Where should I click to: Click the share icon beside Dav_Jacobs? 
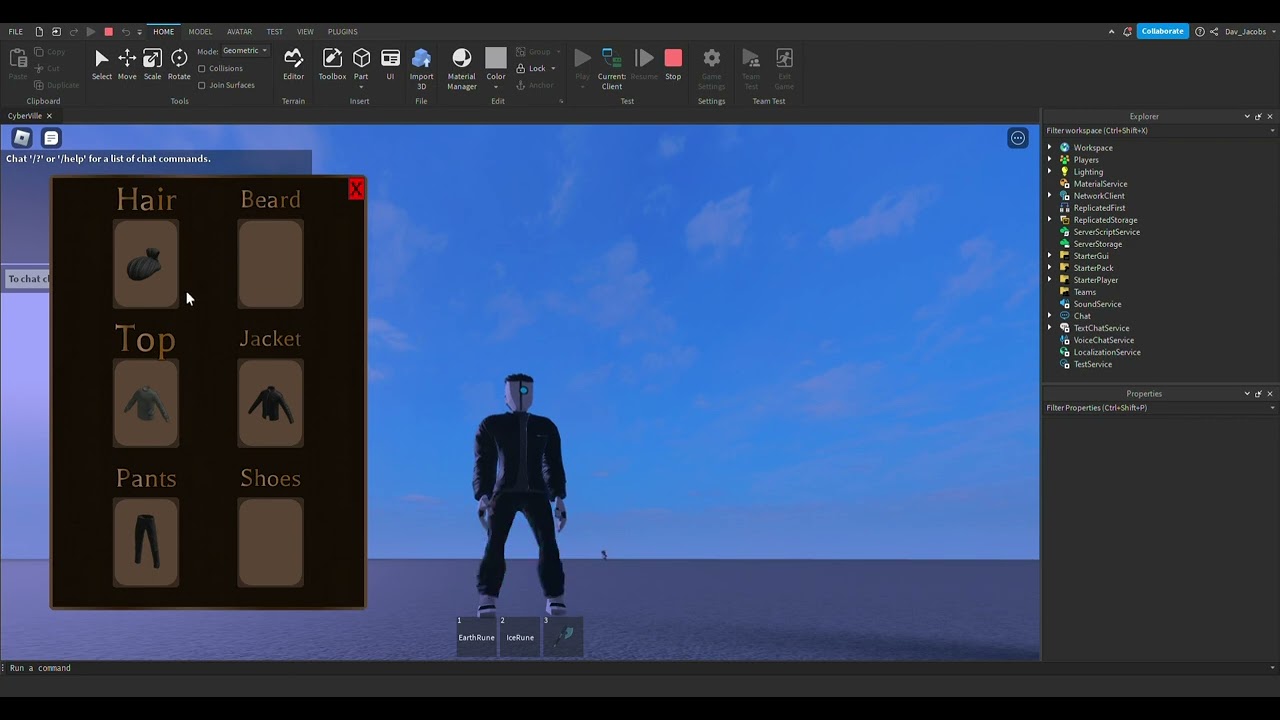click(x=1215, y=31)
